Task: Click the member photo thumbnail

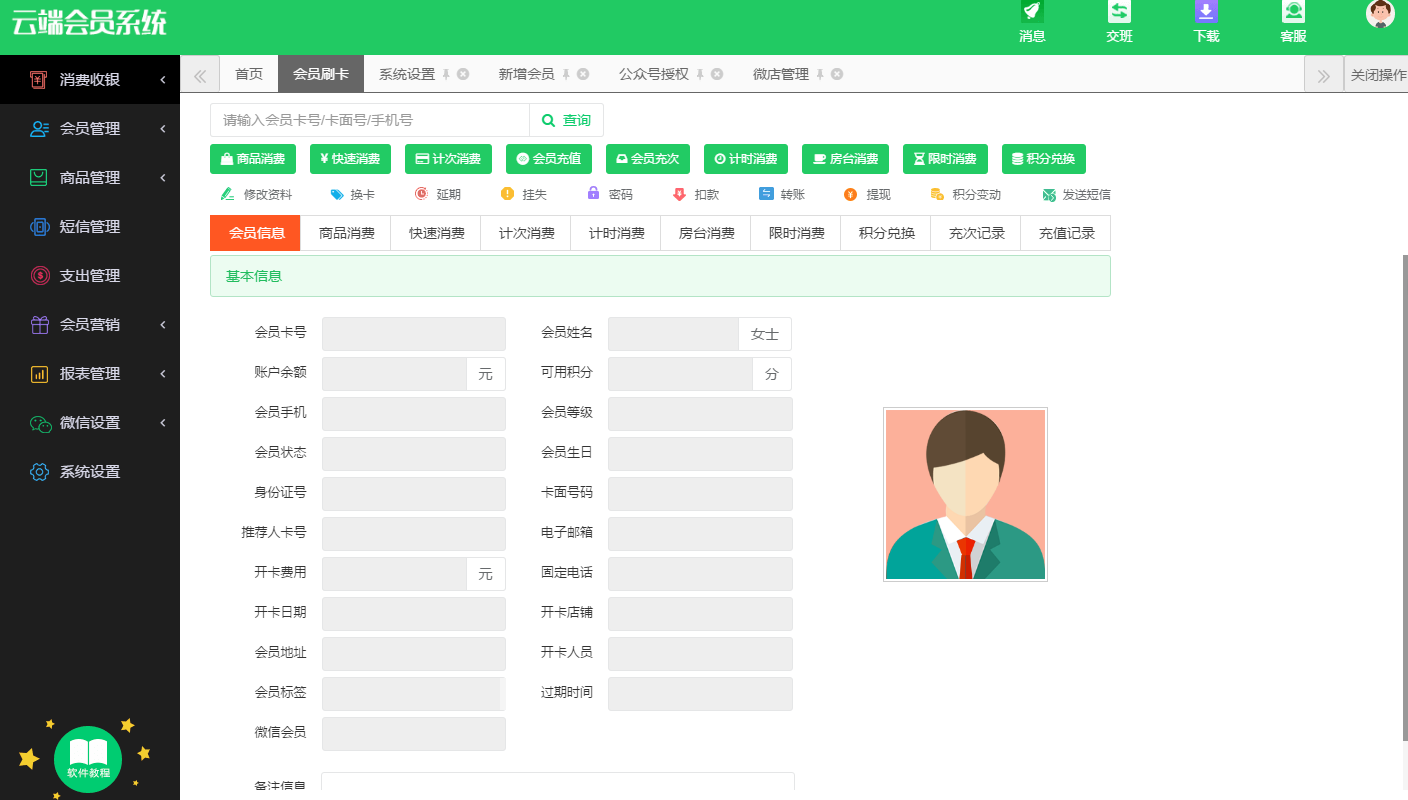Action: pos(965,494)
